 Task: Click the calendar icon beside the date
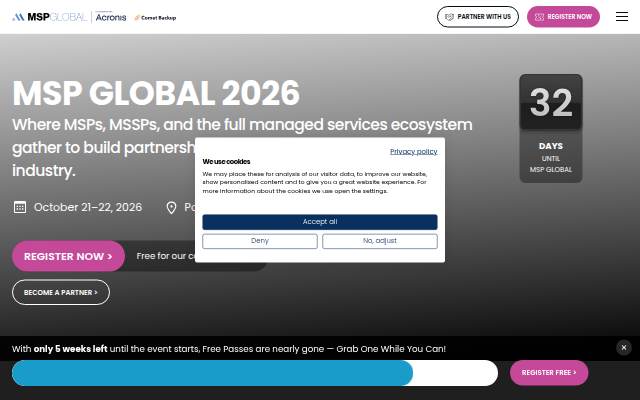(20, 207)
